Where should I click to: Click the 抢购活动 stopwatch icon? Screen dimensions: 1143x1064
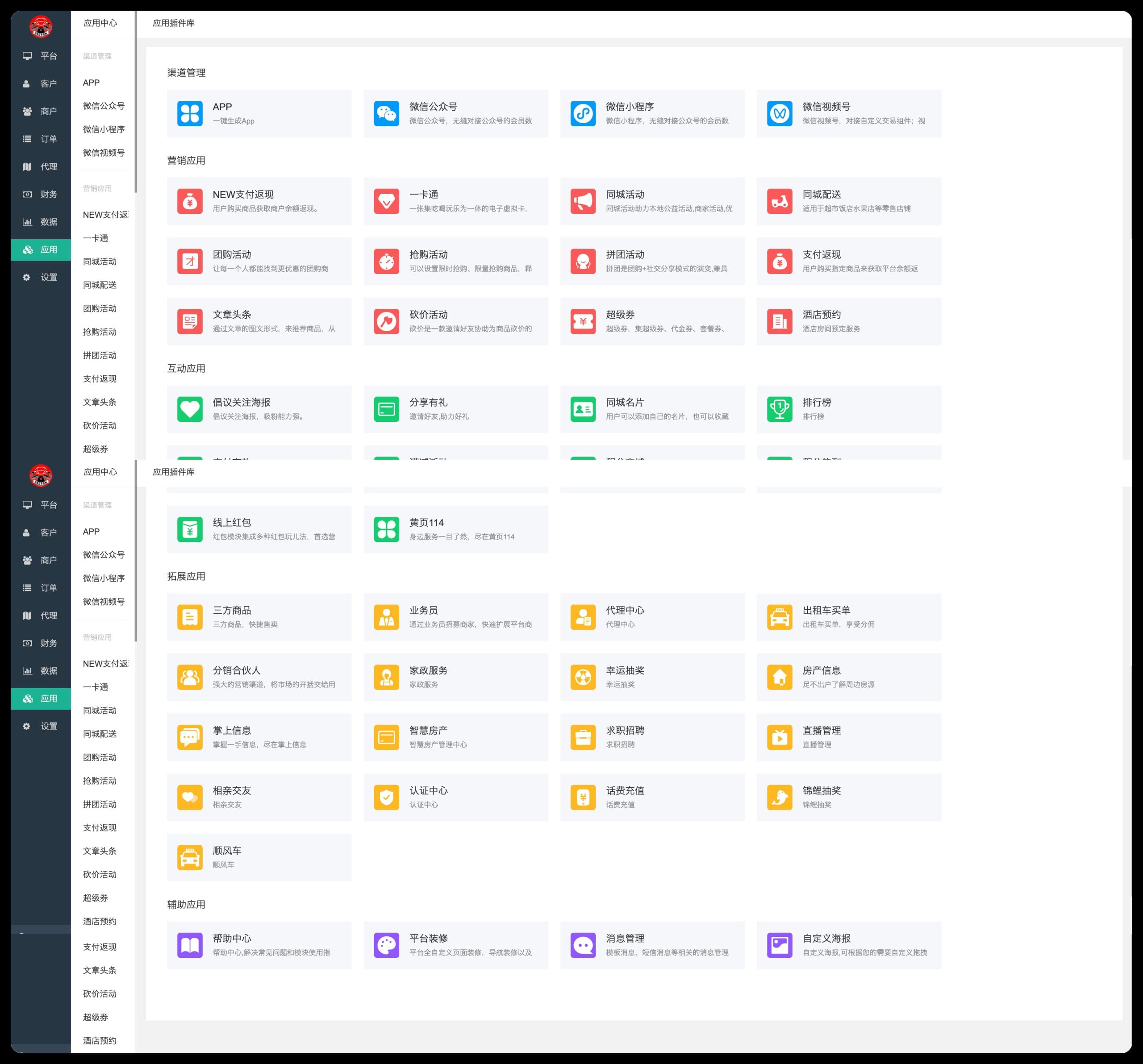[x=386, y=261]
